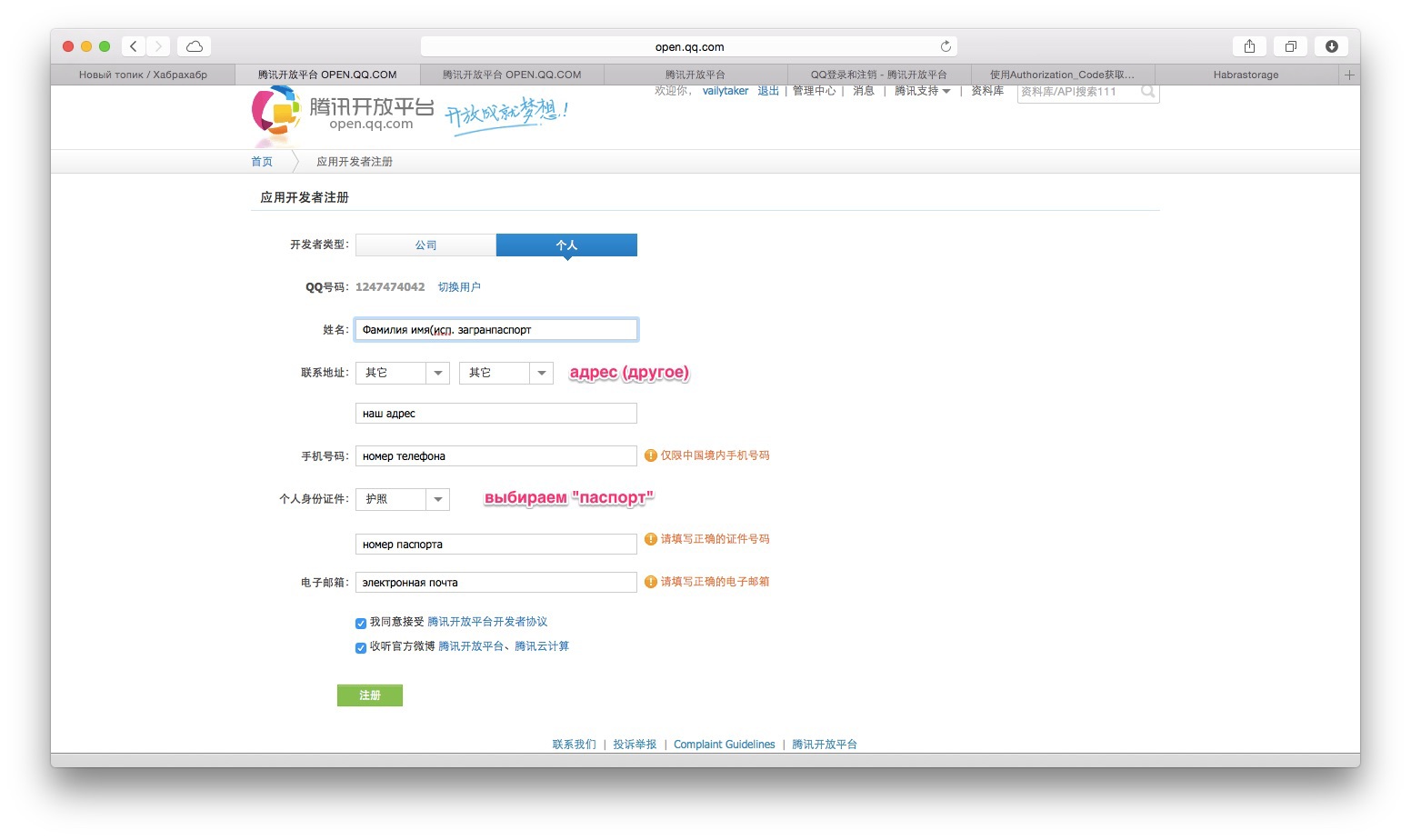Click the 切换用户 switch user link
The image size is (1411, 840).
pos(459,287)
